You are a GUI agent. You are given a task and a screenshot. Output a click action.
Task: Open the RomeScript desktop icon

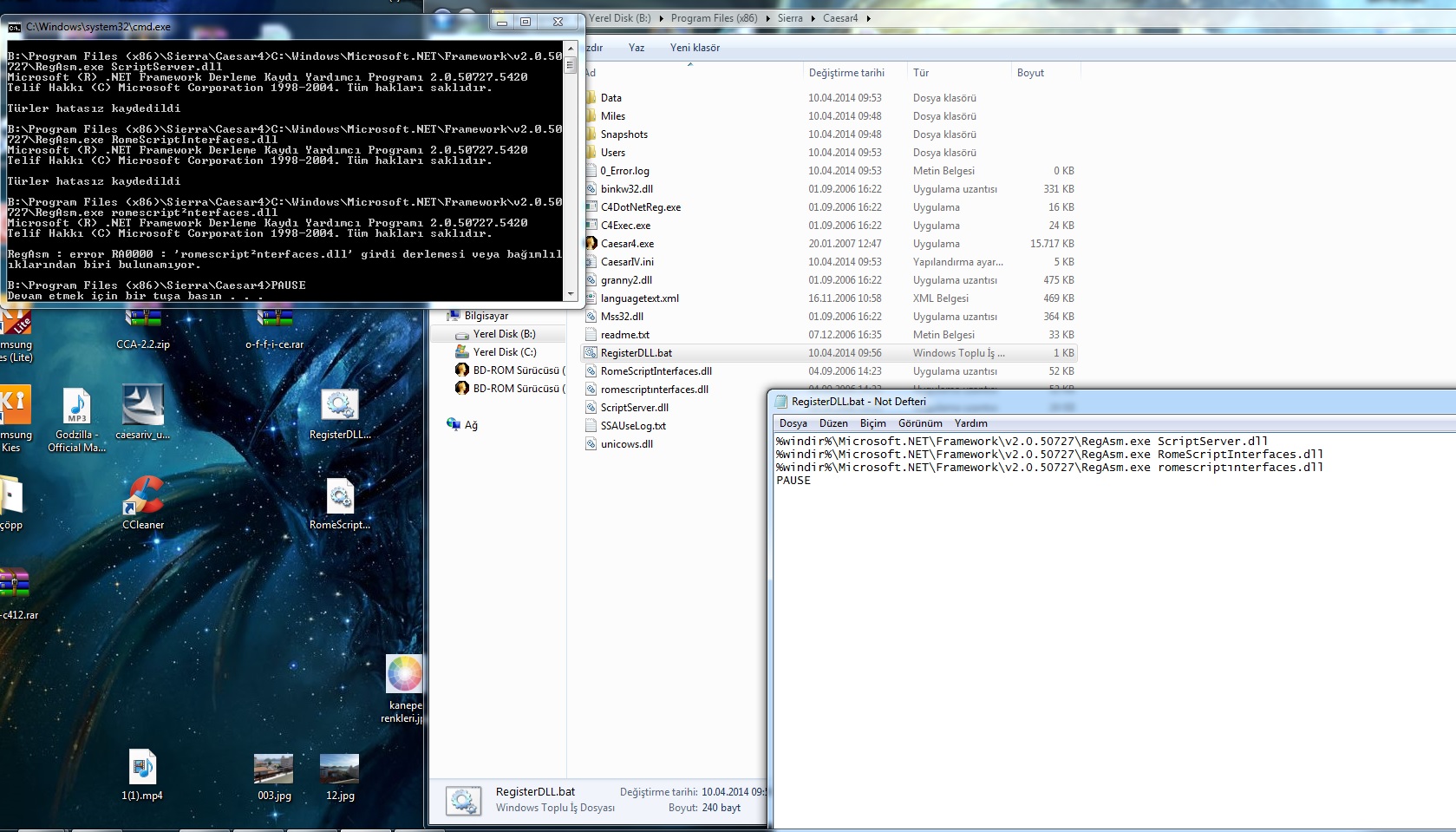tap(340, 503)
